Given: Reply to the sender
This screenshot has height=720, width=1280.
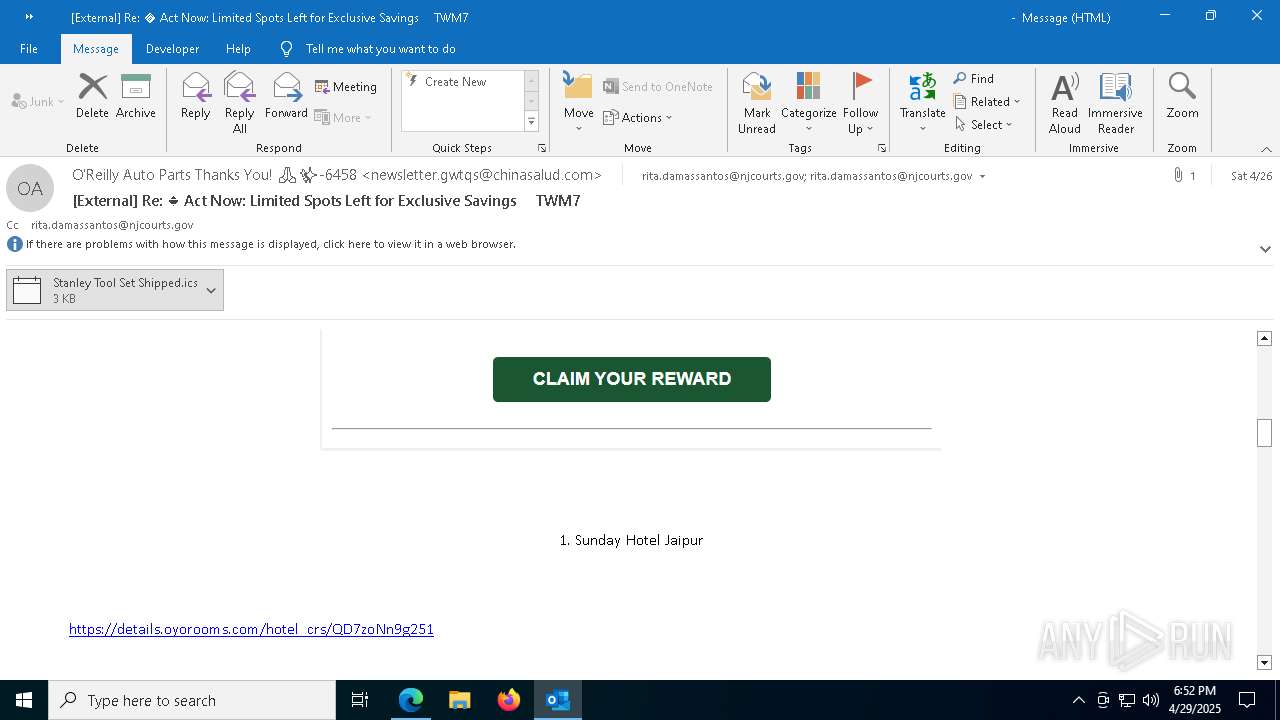Looking at the screenshot, I should click(x=195, y=96).
